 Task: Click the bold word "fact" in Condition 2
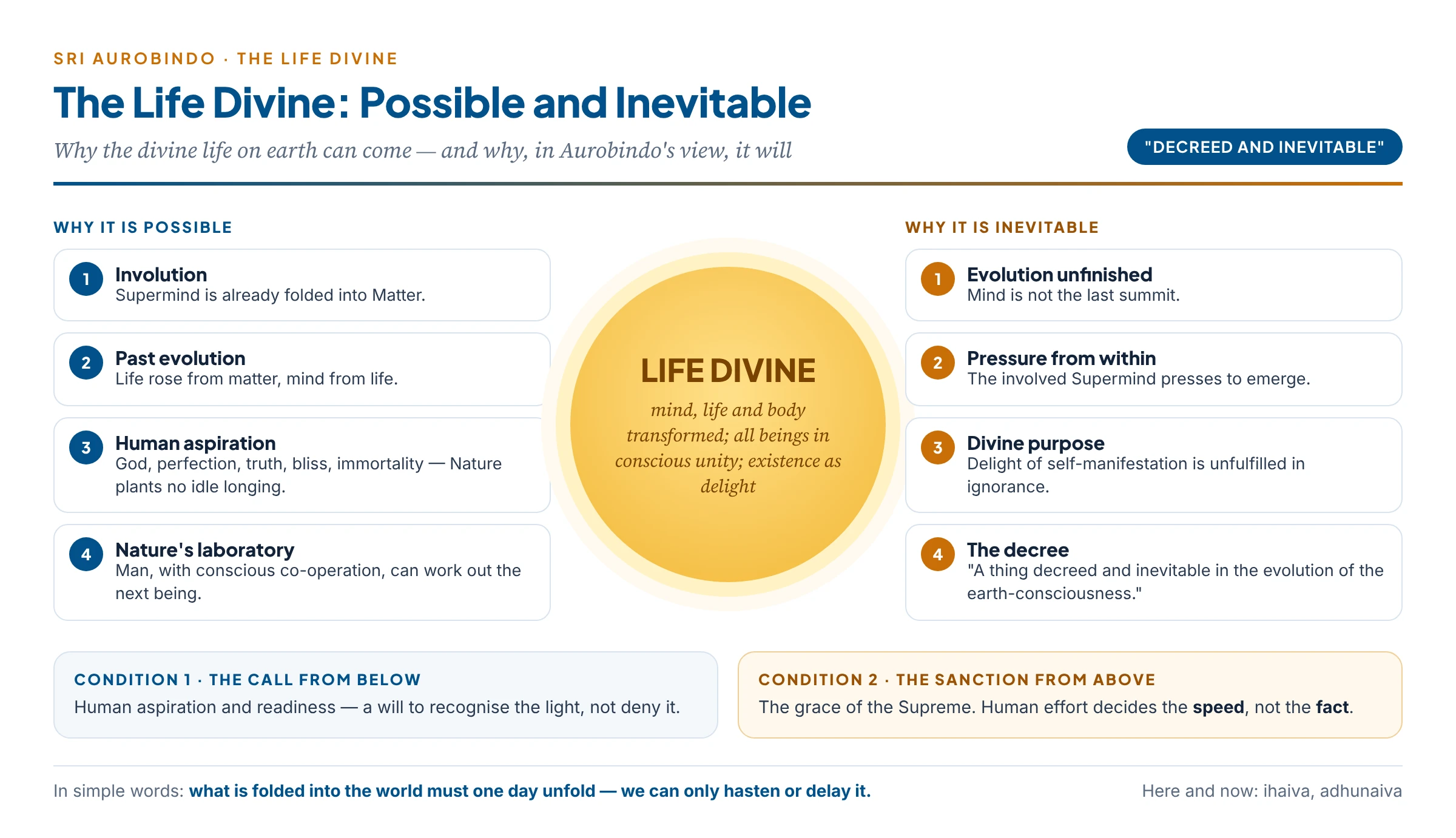click(x=1332, y=707)
